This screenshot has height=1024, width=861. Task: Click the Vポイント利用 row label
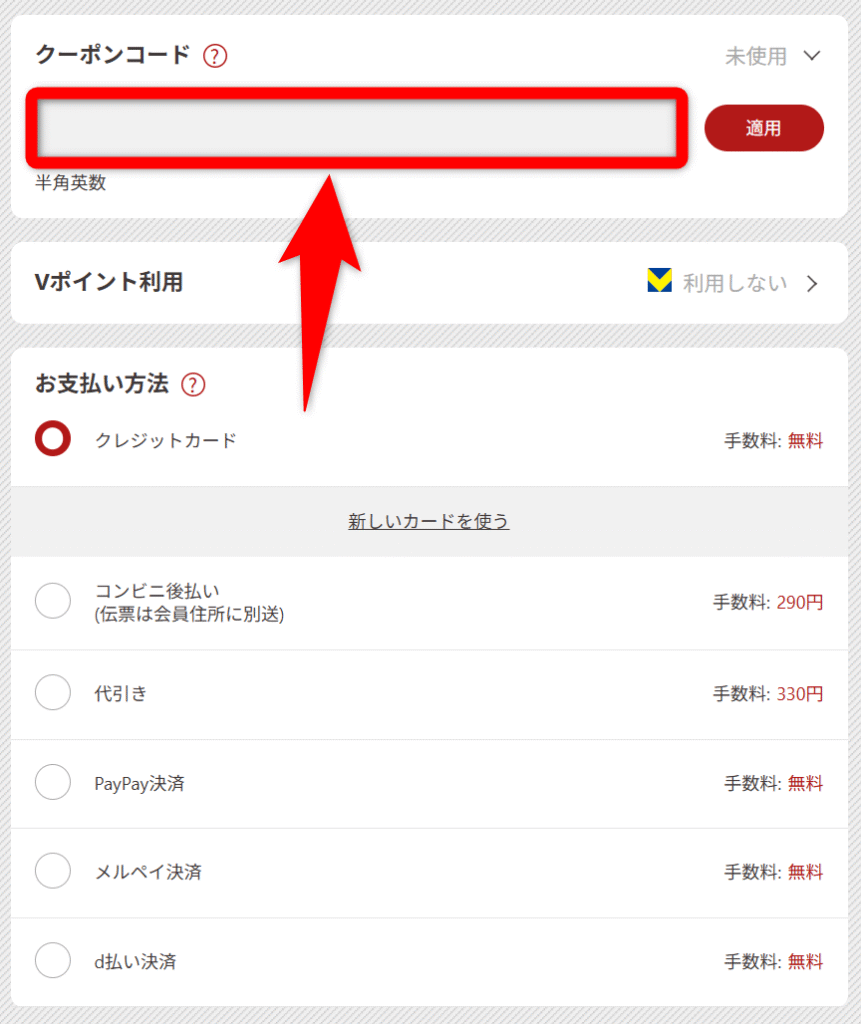pyautogui.click(x=109, y=283)
